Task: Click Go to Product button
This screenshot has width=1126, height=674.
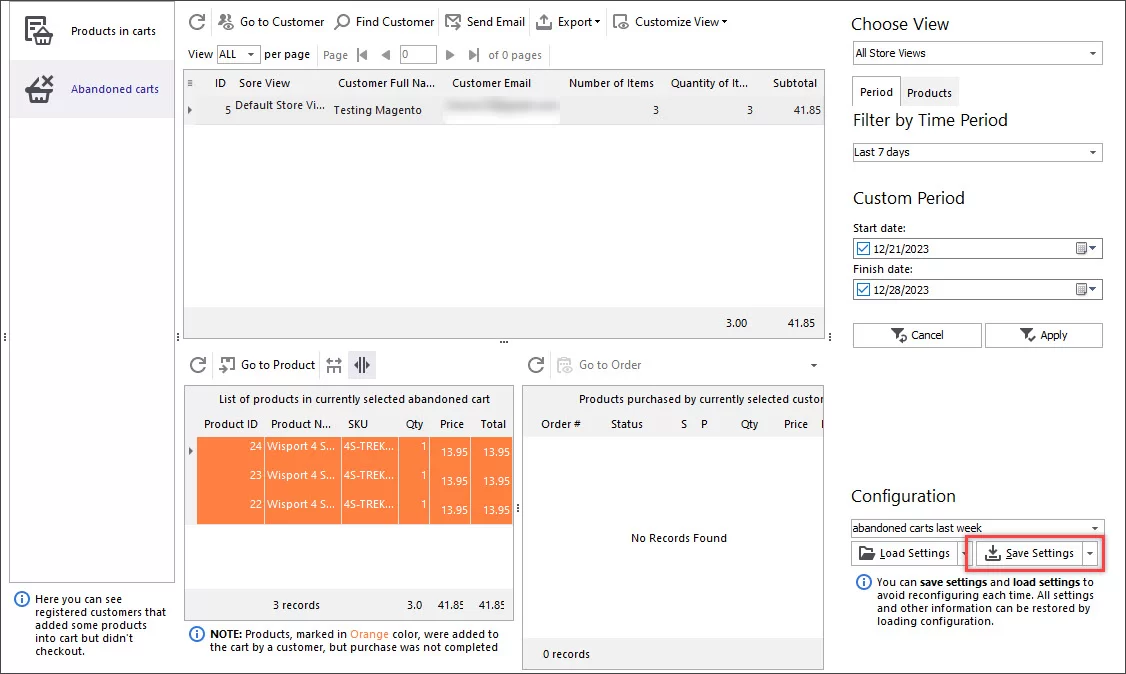Action: point(267,365)
